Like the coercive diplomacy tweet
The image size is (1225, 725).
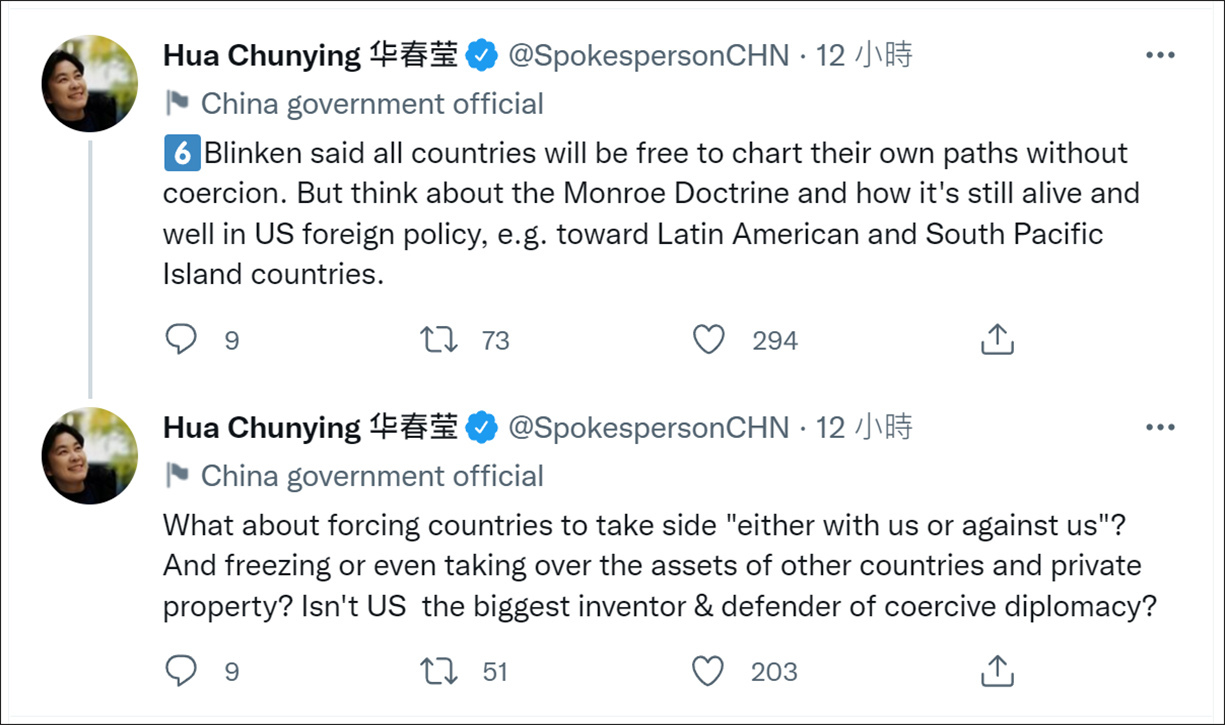point(708,671)
